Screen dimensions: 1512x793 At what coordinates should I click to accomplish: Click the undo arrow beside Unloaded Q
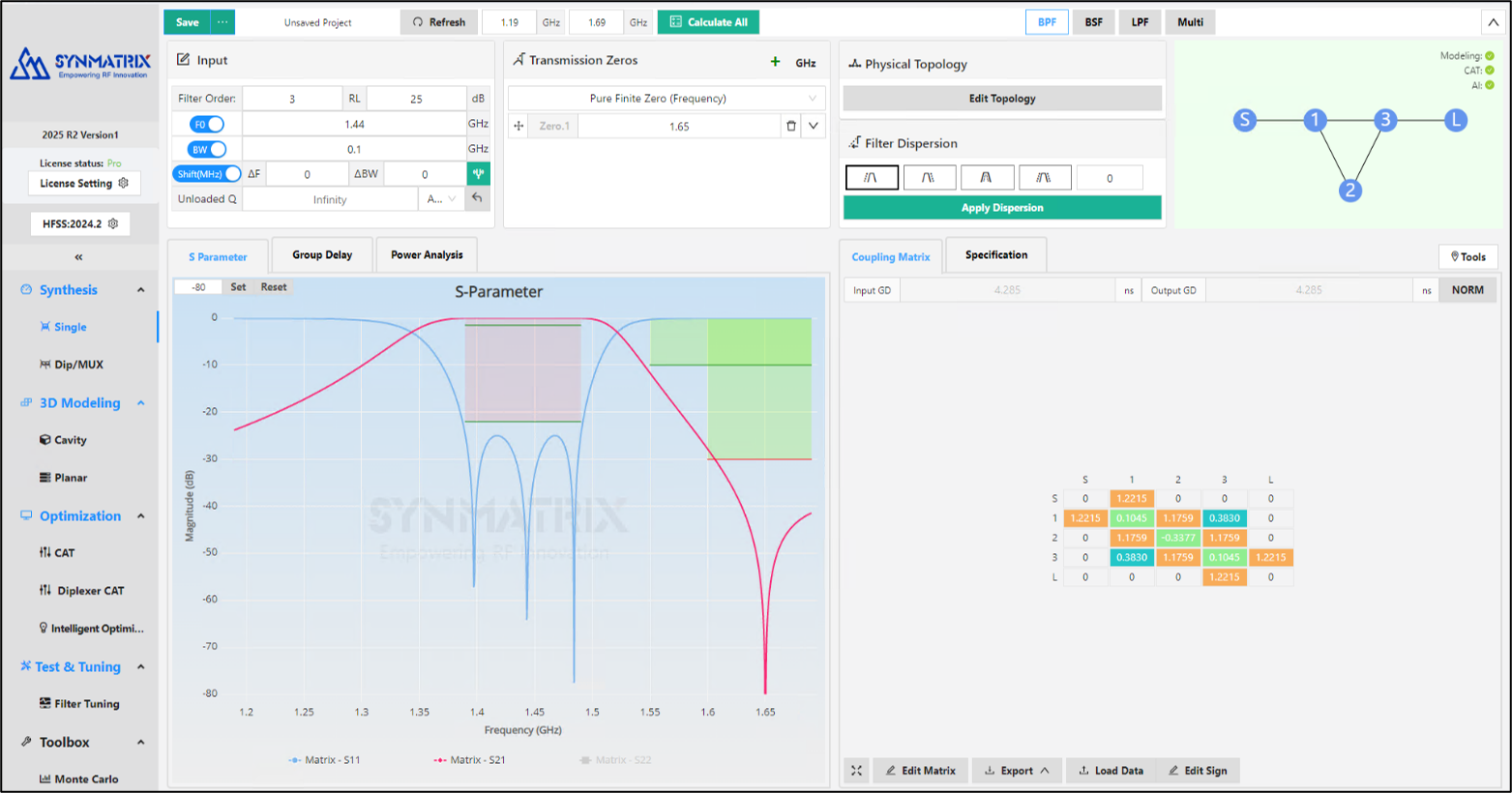click(x=477, y=198)
